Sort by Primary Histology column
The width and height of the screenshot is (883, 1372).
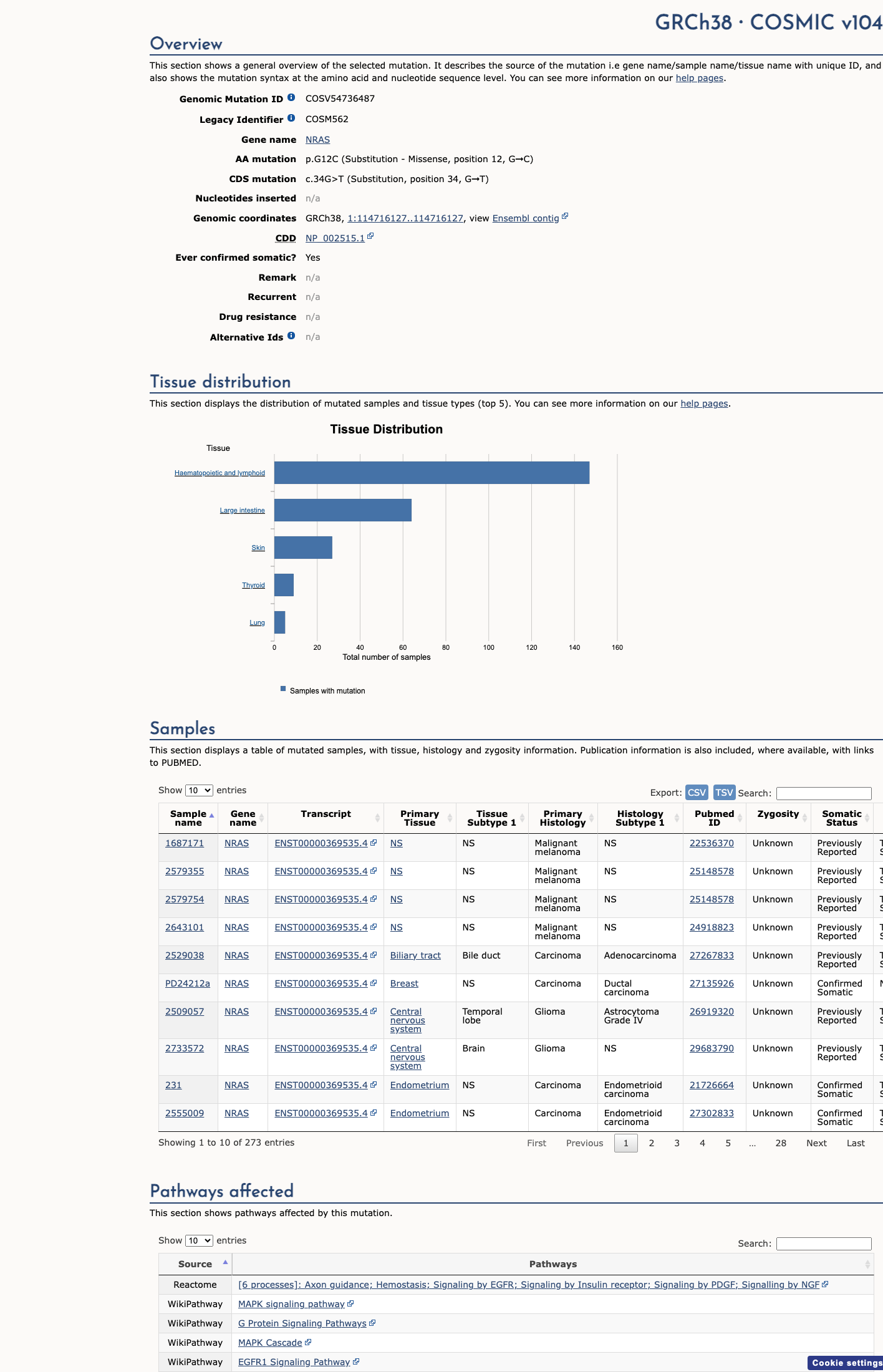coord(563,818)
